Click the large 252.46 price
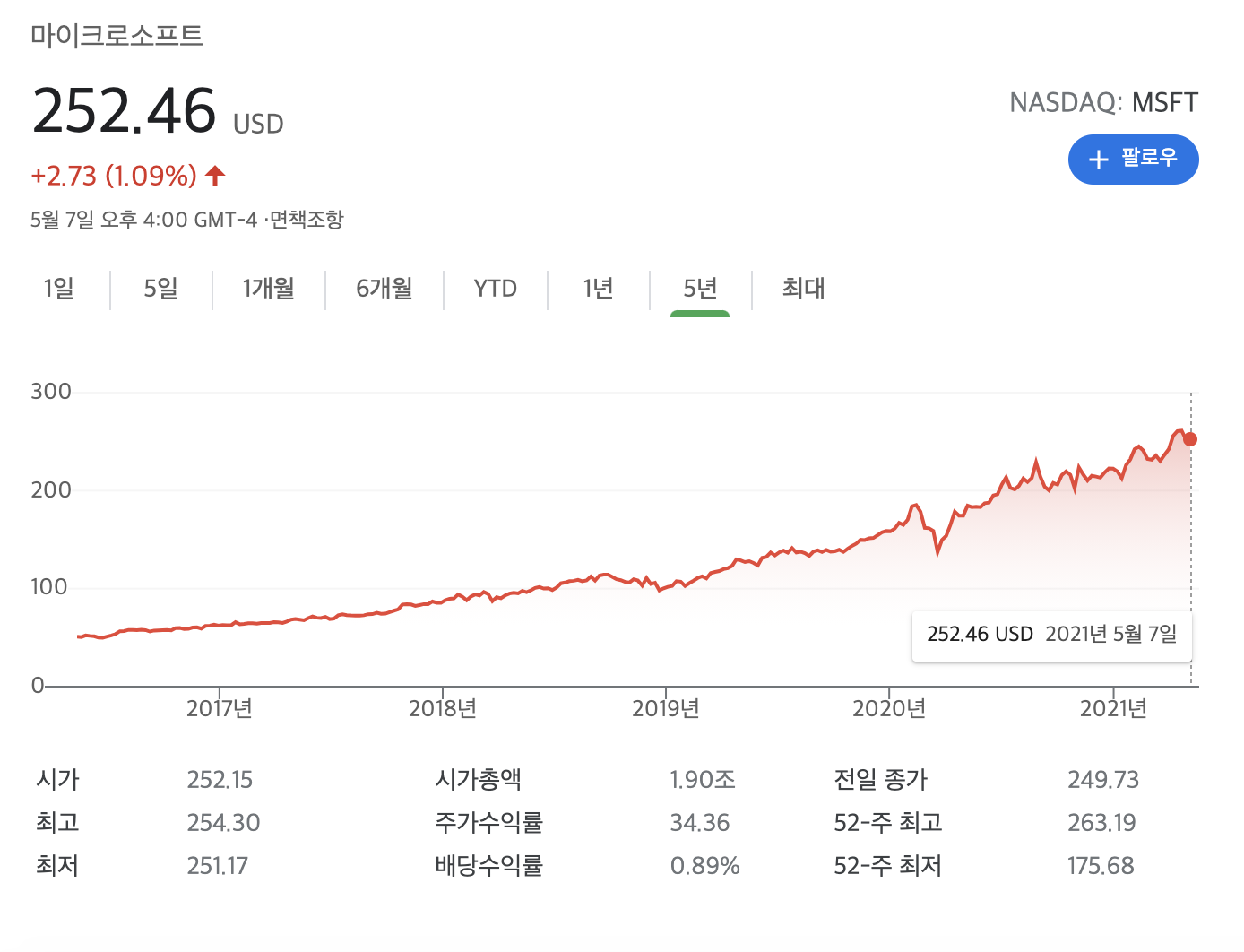This screenshot has width=1244, height=952. point(124,111)
